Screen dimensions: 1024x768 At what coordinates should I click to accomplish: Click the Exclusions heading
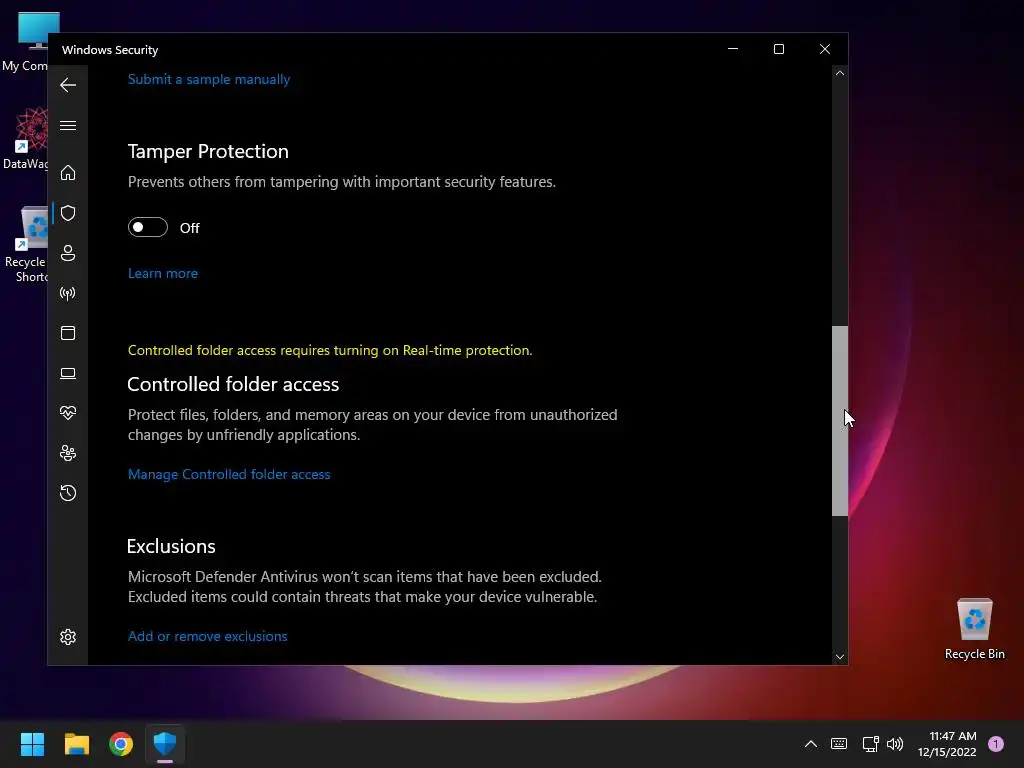171,546
